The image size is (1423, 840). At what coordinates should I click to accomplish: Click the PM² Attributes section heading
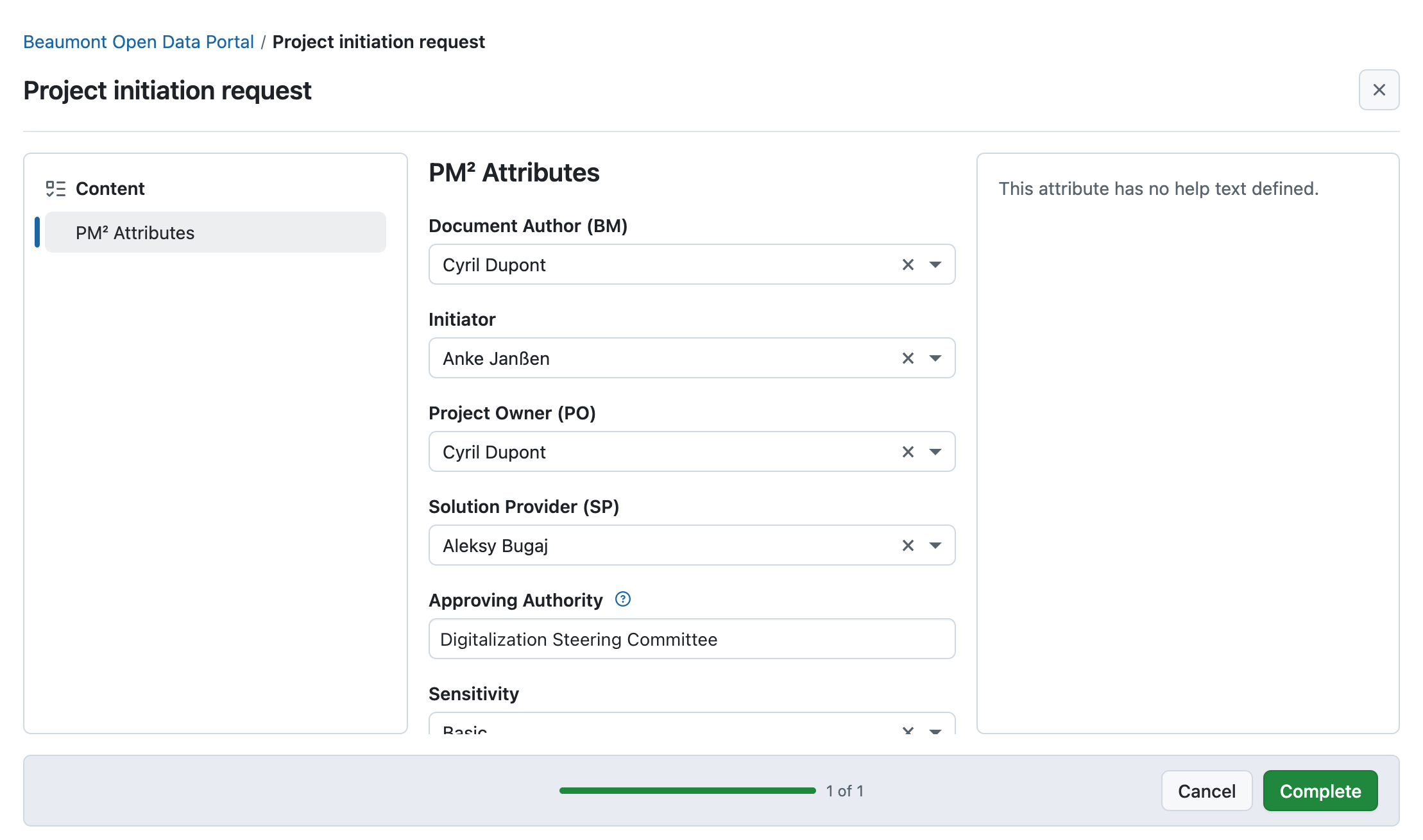point(514,172)
